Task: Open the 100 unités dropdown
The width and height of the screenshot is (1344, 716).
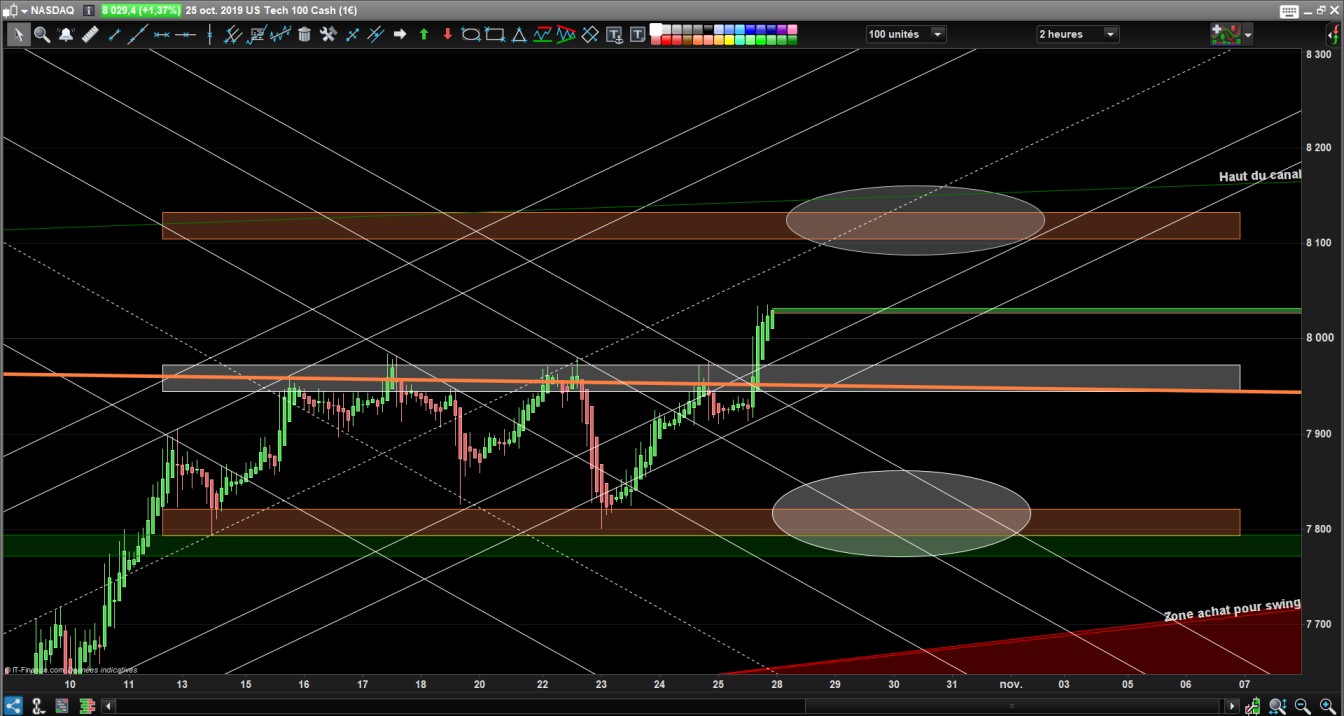Action: pyautogui.click(x=906, y=34)
